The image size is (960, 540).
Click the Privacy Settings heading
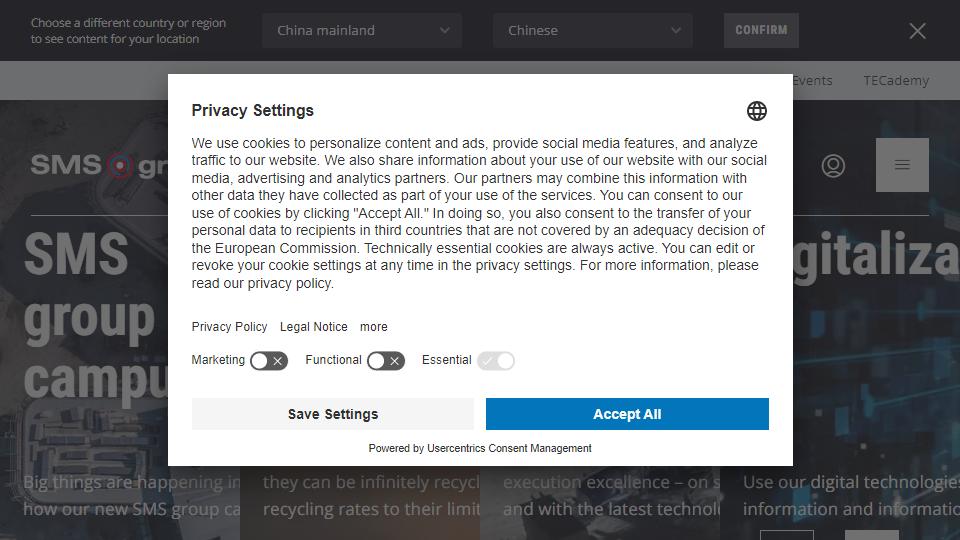[x=252, y=110]
